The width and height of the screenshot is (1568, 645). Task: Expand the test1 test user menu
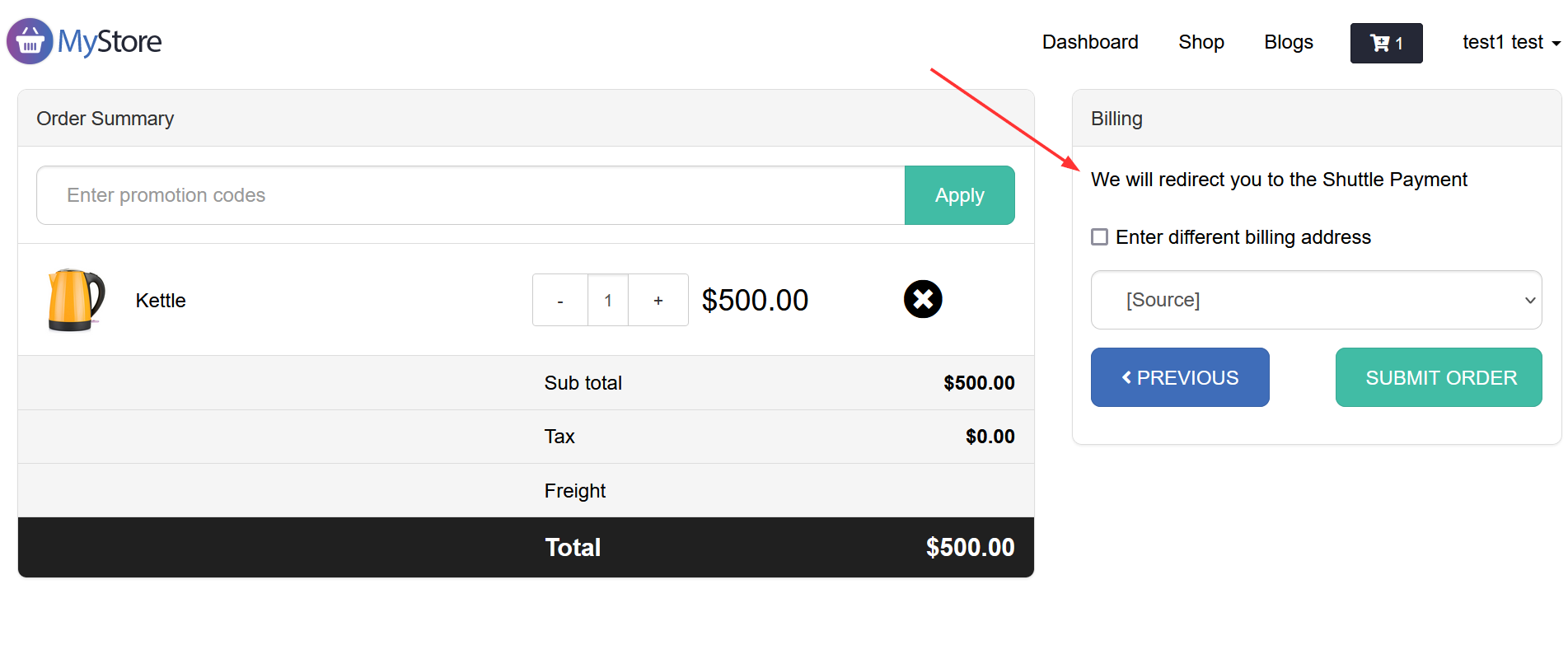pos(1511,42)
